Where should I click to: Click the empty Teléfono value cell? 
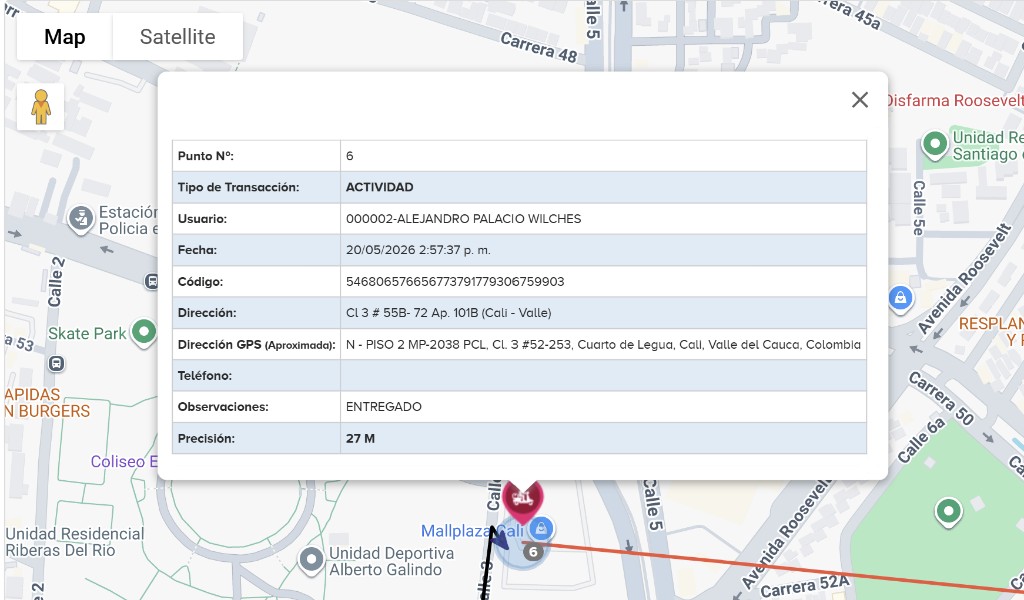click(603, 375)
